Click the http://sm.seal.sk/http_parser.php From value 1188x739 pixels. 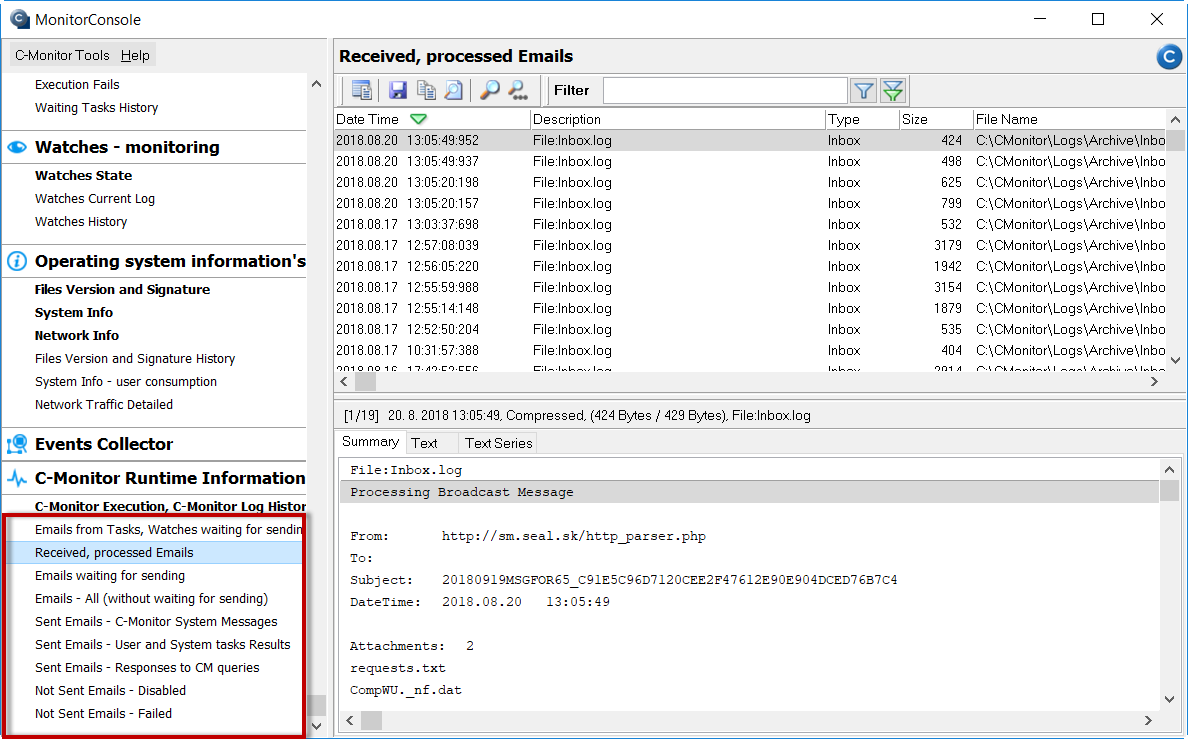point(574,536)
